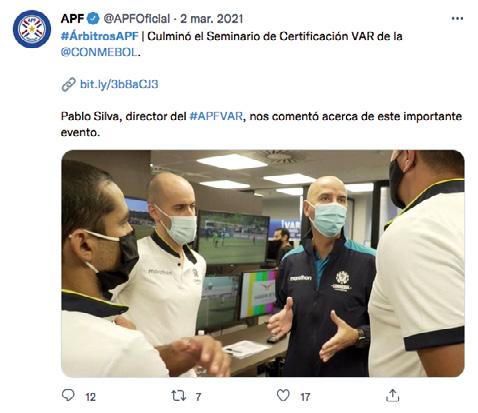The image size is (478, 413).
Task: Click the tweet text about Pablo Silva
Action: (261, 124)
